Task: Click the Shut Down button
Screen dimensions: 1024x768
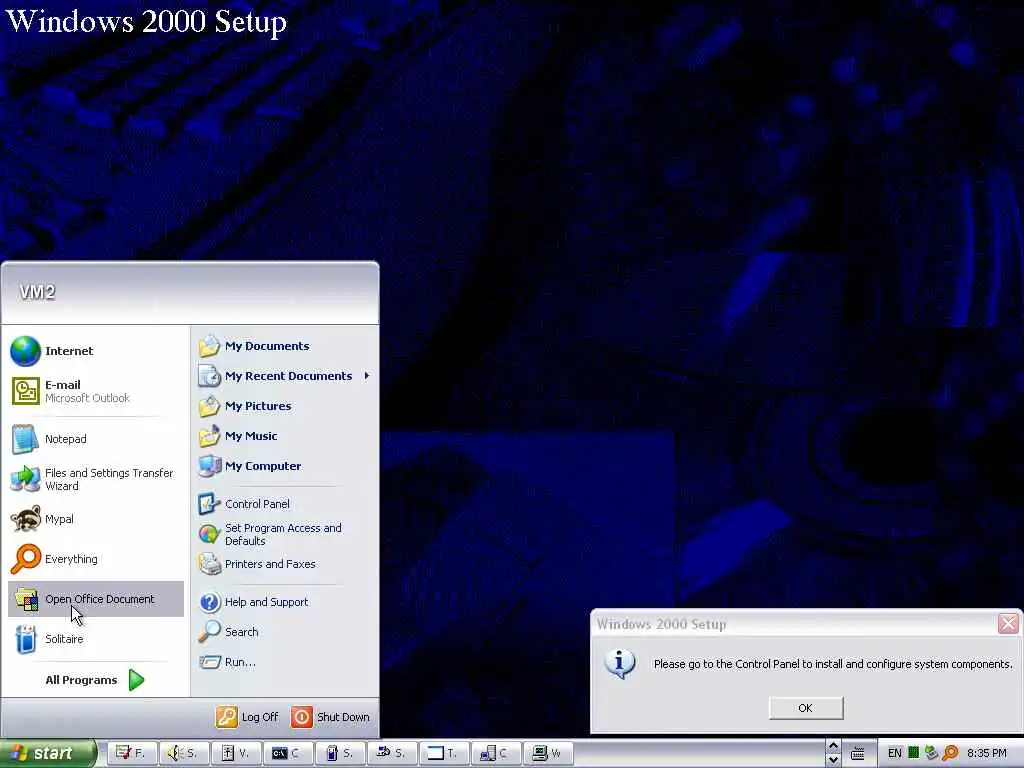Action: 330,717
